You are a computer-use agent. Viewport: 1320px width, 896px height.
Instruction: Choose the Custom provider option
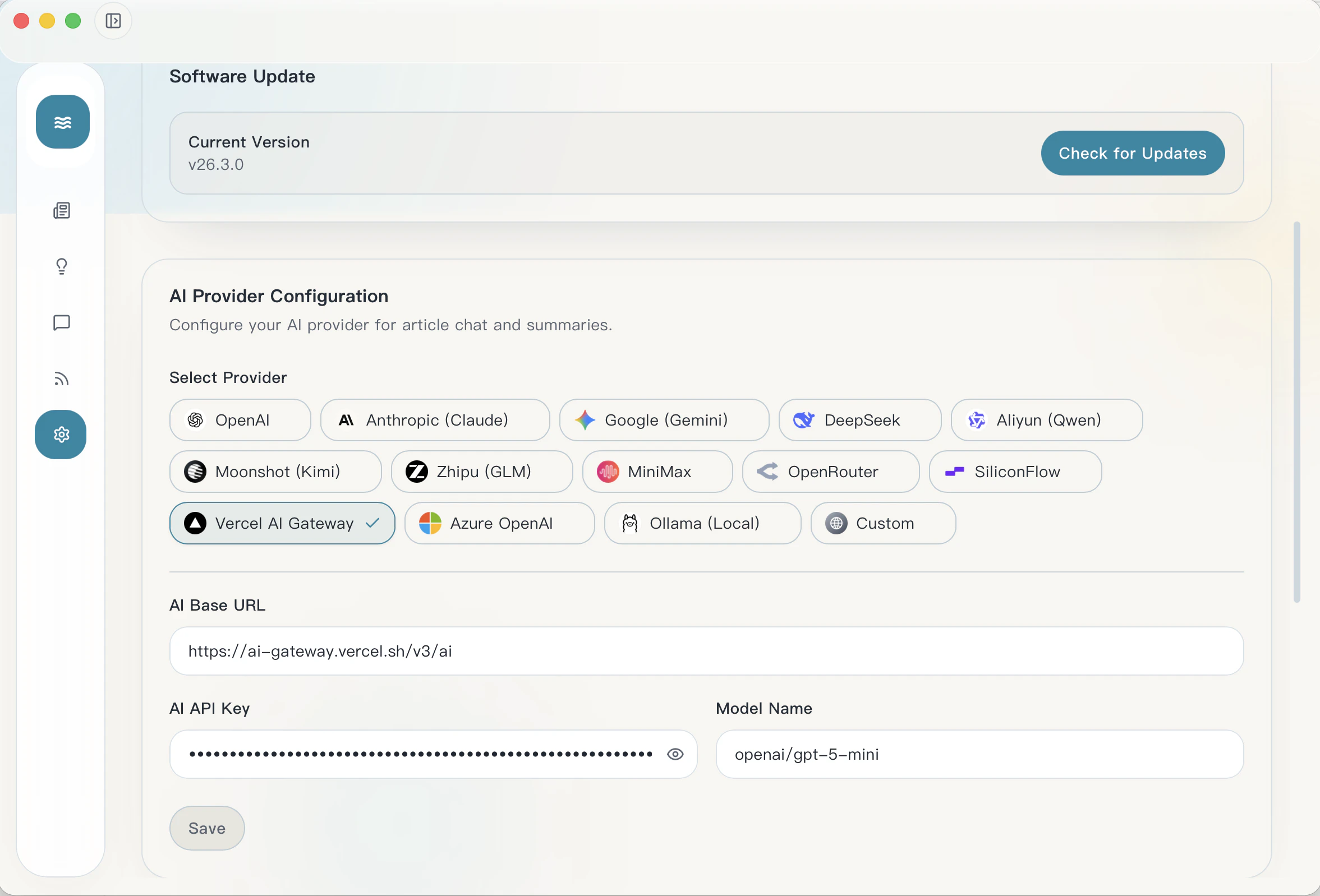[x=882, y=523]
